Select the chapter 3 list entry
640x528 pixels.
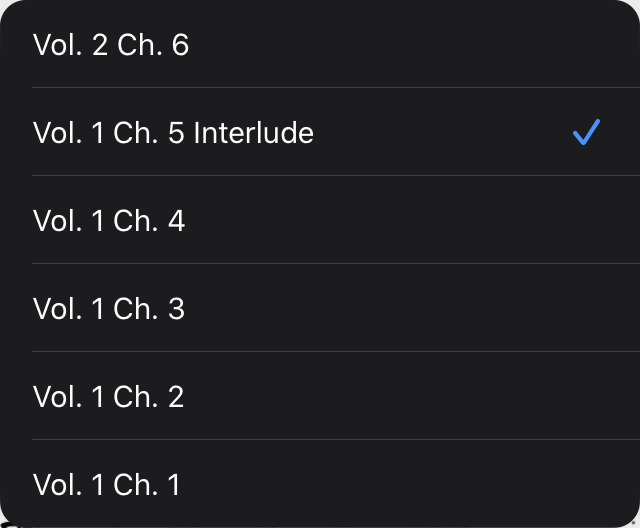coord(109,308)
